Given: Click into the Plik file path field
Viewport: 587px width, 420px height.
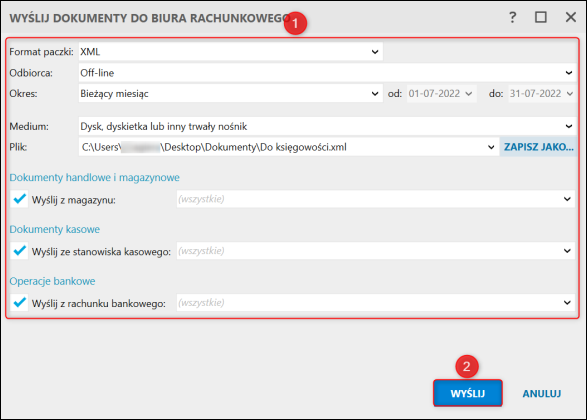Looking at the screenshot, I should point(282,147).
